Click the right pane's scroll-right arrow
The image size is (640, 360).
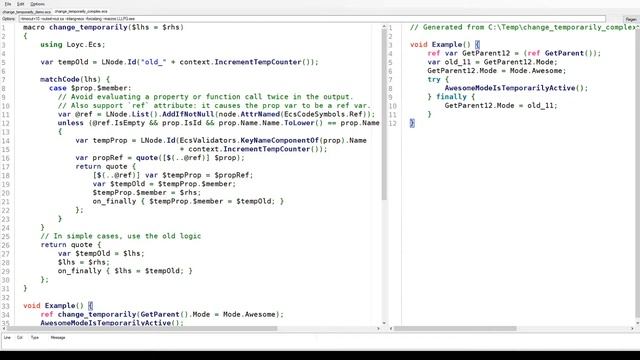click(633, 328)
